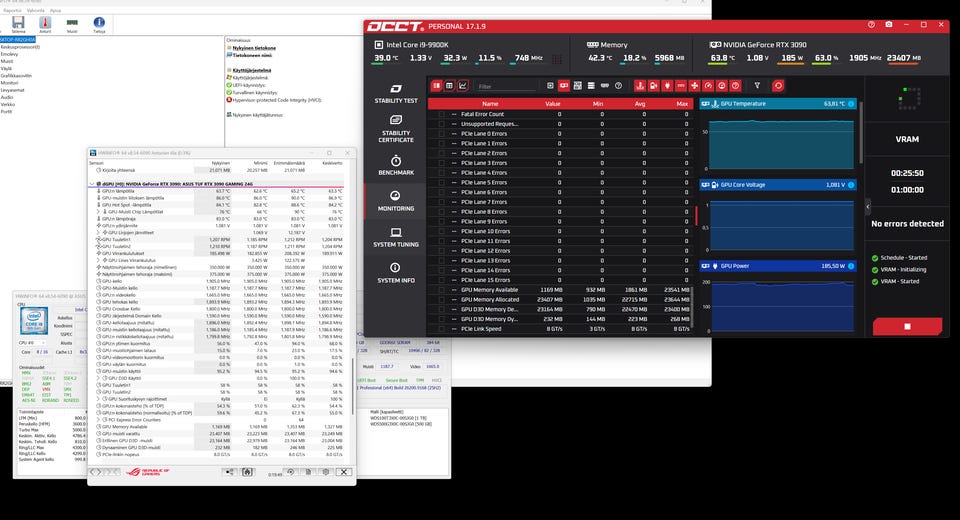960x520 pixels.
Task: Take a screenshot with OCCT camera icon
Action: coord(888,25)
